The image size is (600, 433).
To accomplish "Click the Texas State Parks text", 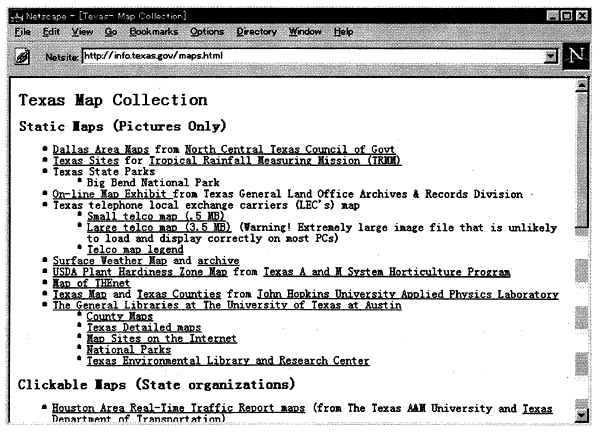I will tap(104, 171).
